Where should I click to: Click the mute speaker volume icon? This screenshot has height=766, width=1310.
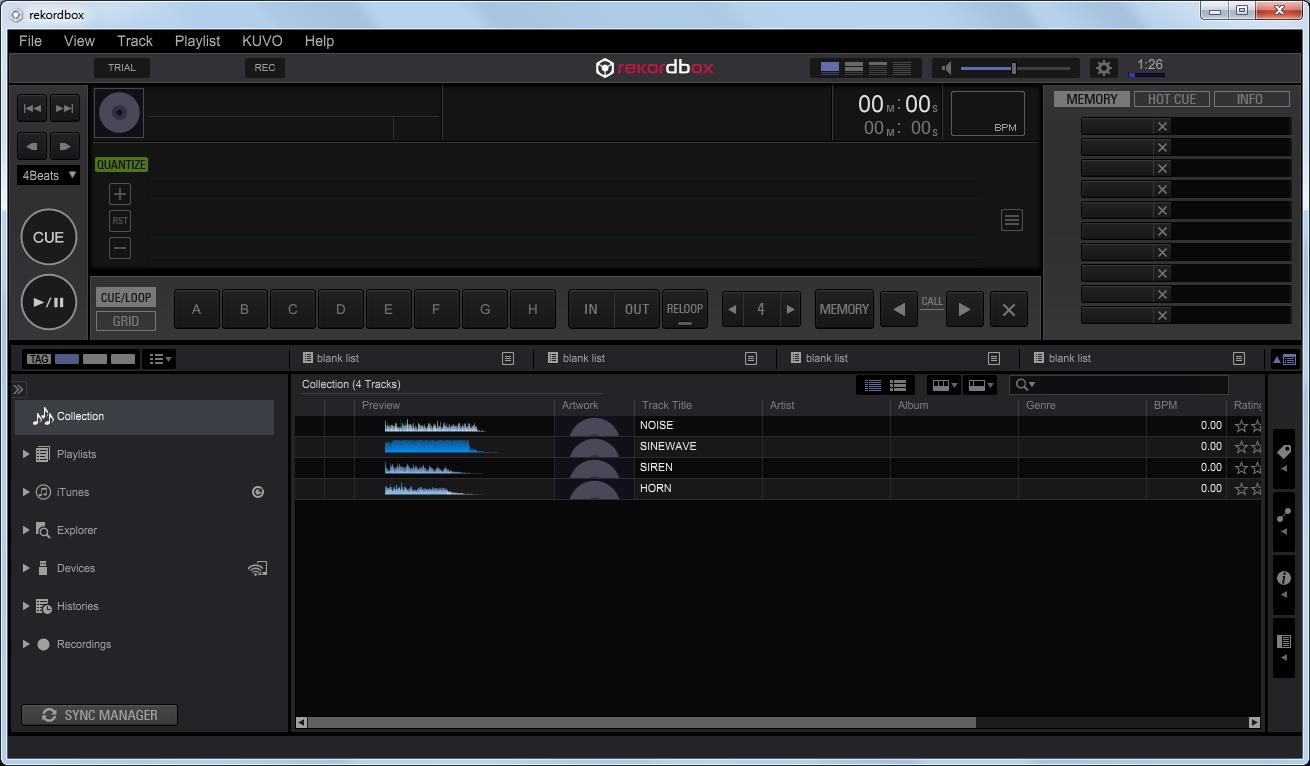(x=945, y=67)
